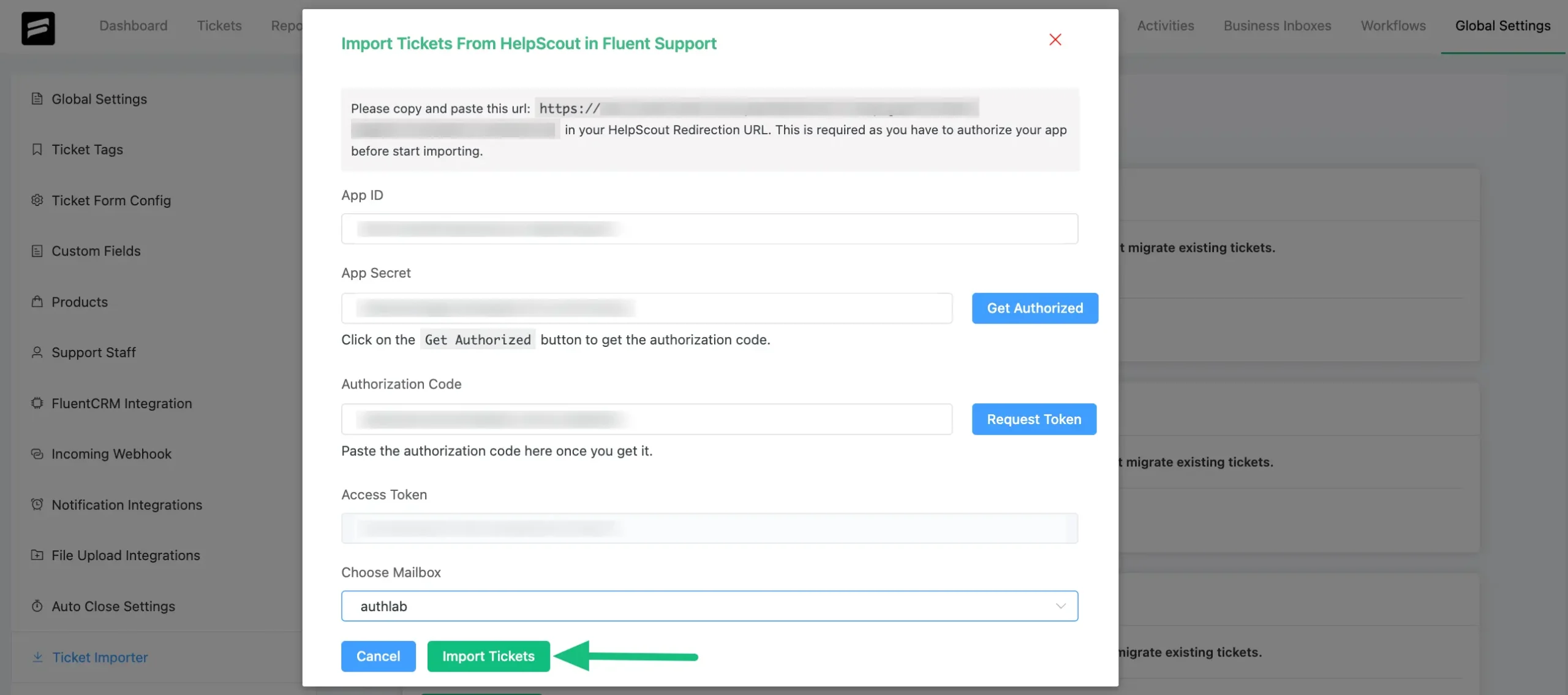The width and height of the screenshot is (1568, 695).
Task: Open File Upload Integrations settings
Action: (x=126, y=555)
